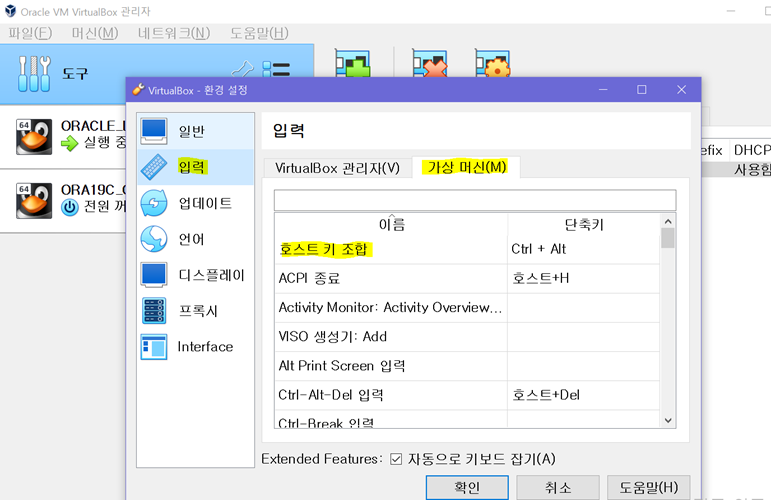
Task: Click the 호스트+H shortcut cell
Action: [x=584, y=278]
